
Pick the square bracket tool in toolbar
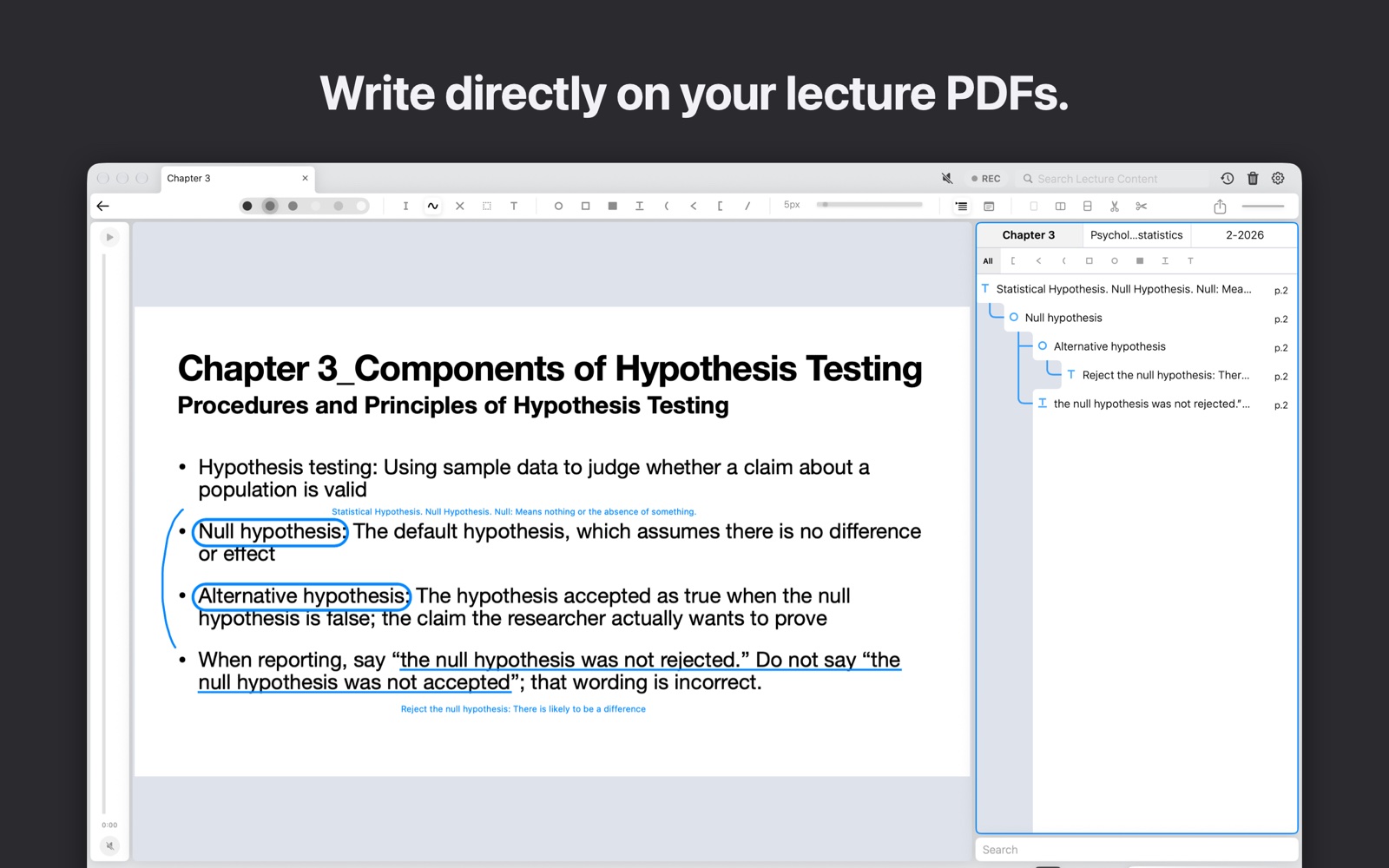721,206
